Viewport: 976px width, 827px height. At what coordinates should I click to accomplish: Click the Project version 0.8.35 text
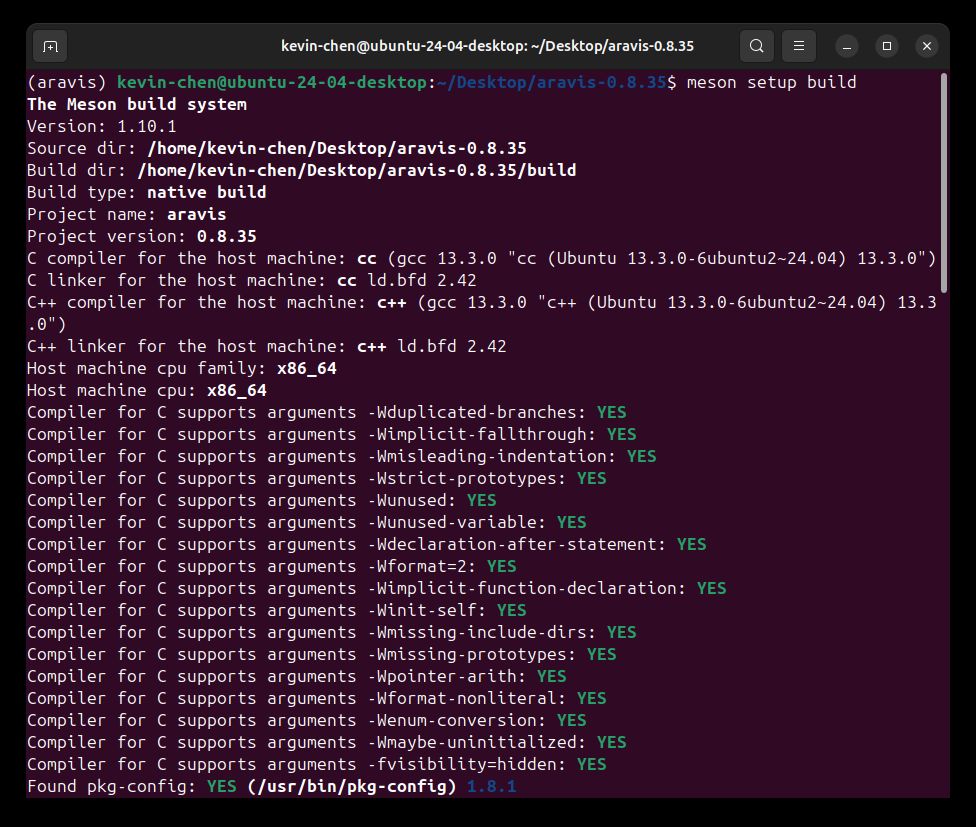point(227,236)
